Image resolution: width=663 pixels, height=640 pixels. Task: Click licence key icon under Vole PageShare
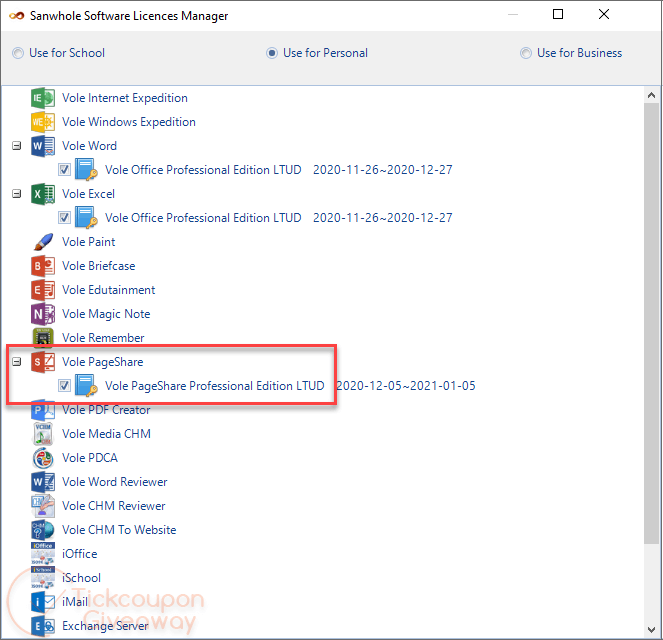(x=86, y=386)
